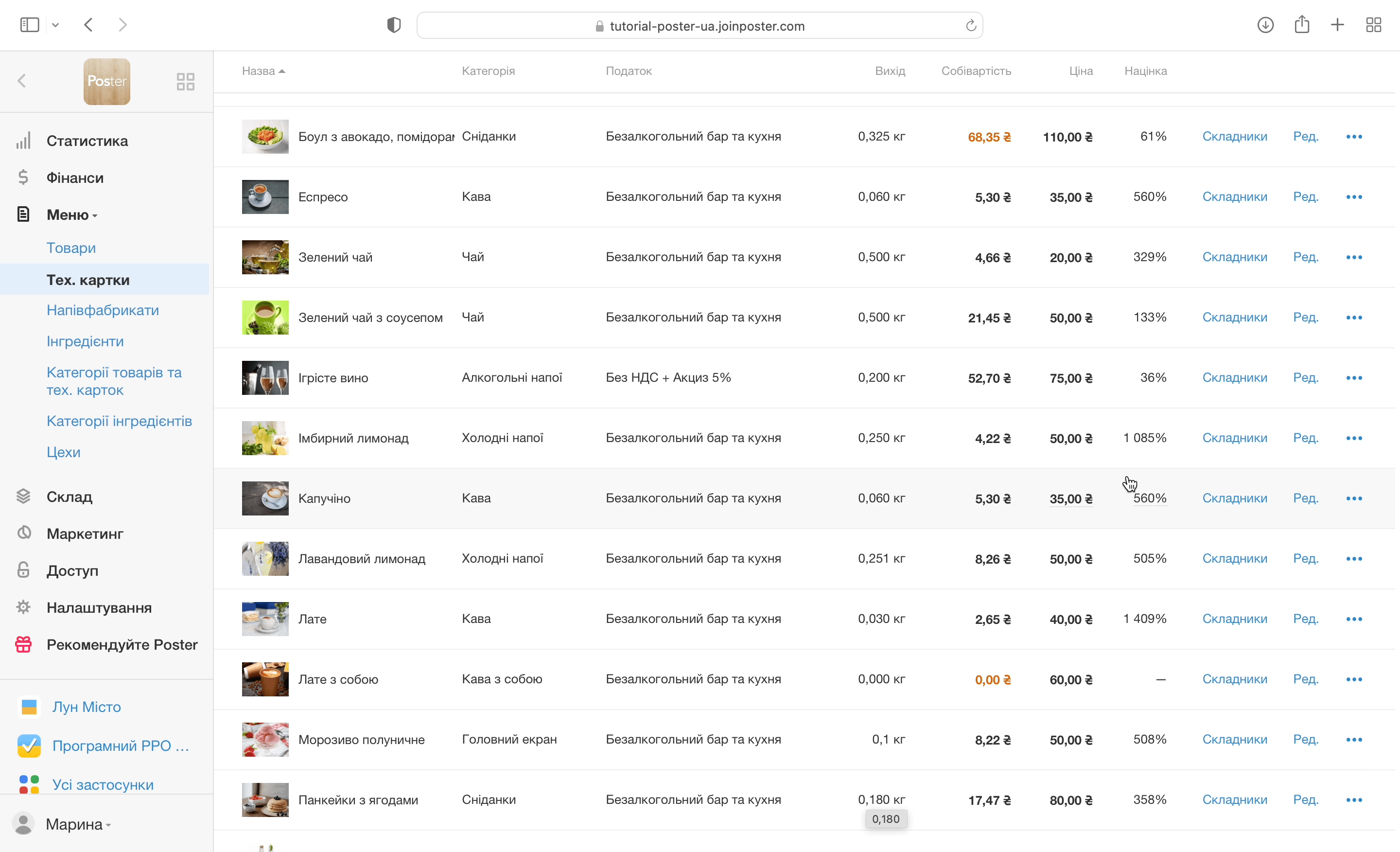The image size is (1400, 852).
Task: Collapse Poster sidebar with left chevron
Action: pos(22,81)
